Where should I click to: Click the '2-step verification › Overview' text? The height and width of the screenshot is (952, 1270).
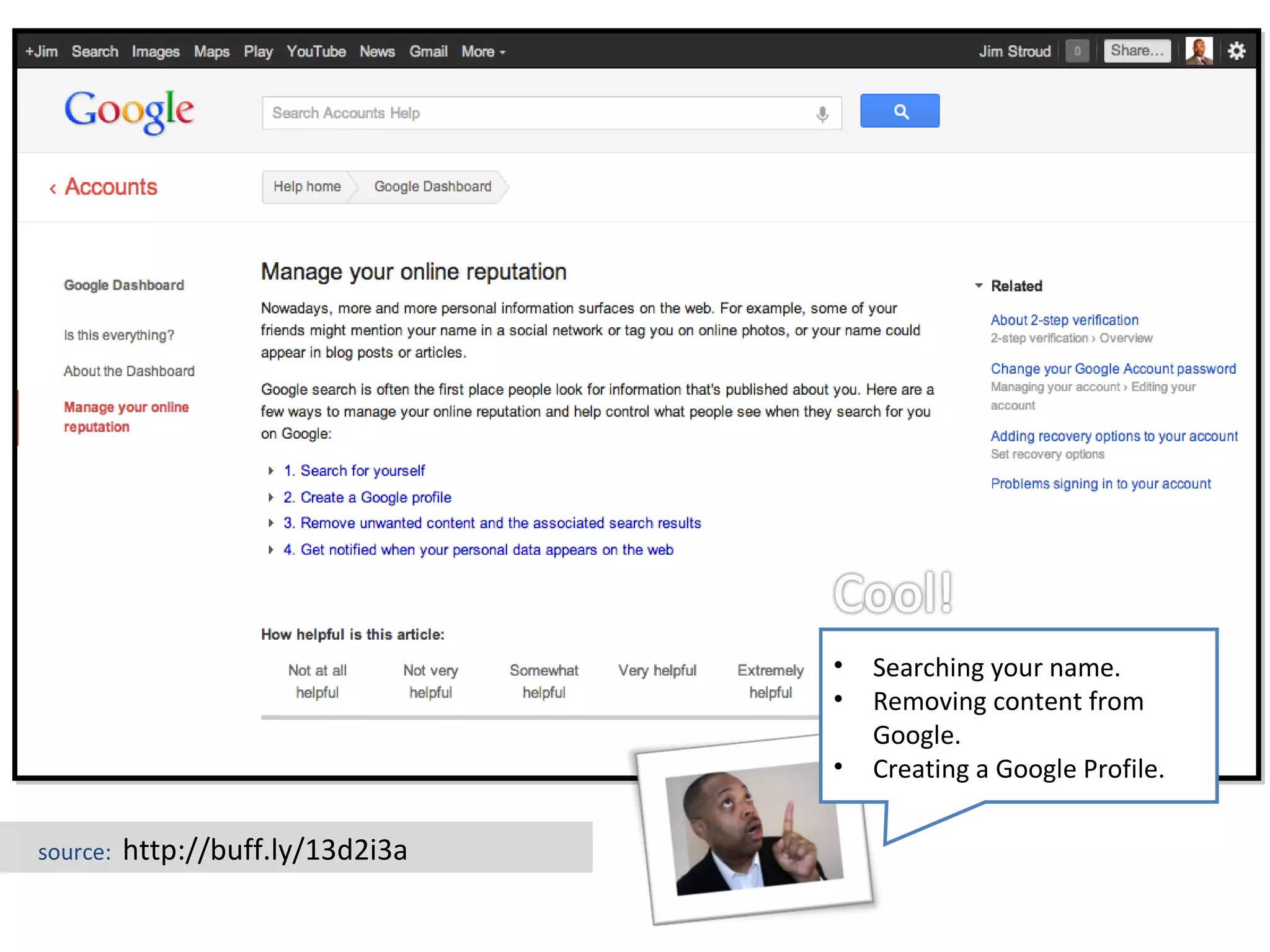pos(1071,338)
